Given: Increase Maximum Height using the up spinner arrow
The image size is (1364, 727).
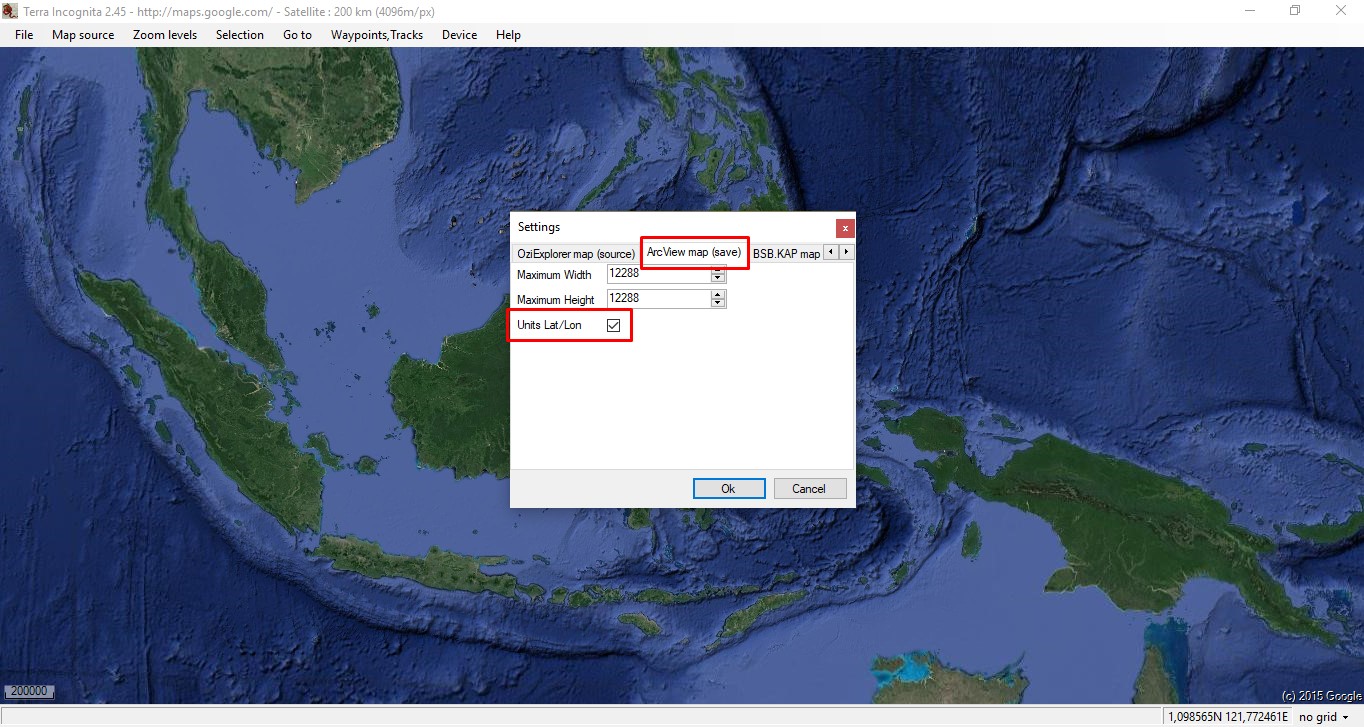Looking at the screenshot, I should tap(718, 295).
